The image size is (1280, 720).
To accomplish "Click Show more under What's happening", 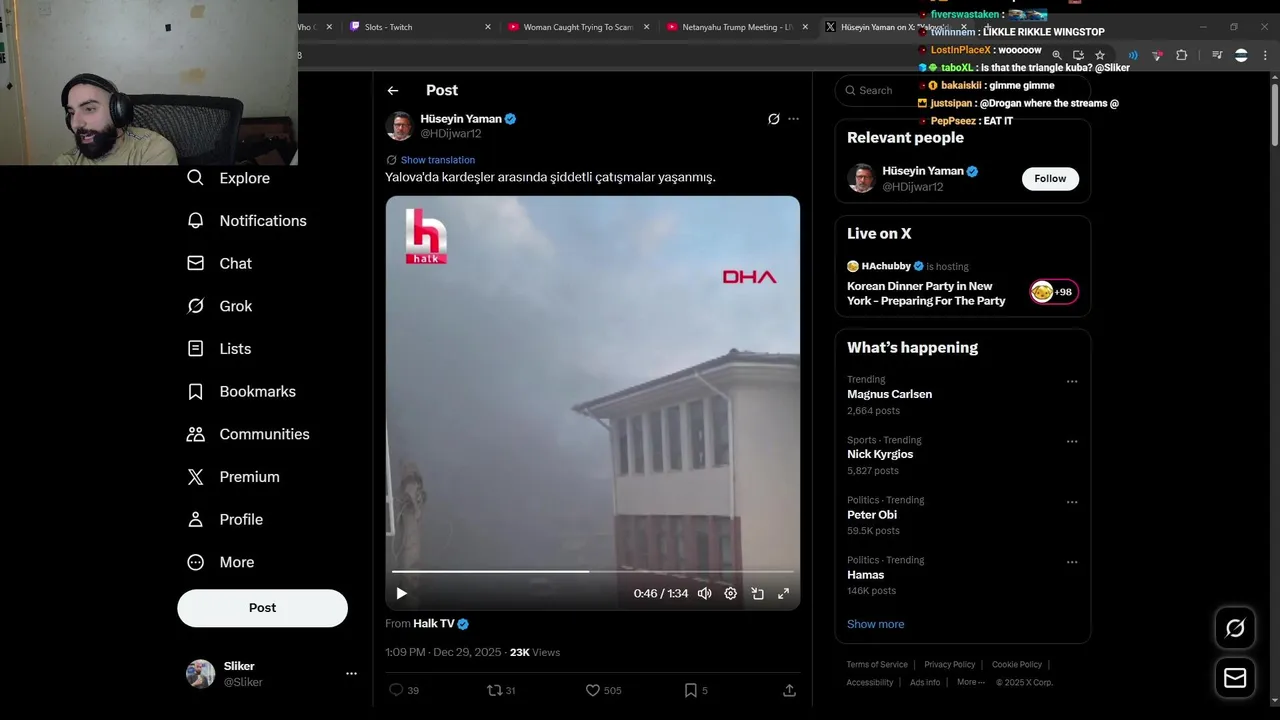I will click(x=876, y=624).
